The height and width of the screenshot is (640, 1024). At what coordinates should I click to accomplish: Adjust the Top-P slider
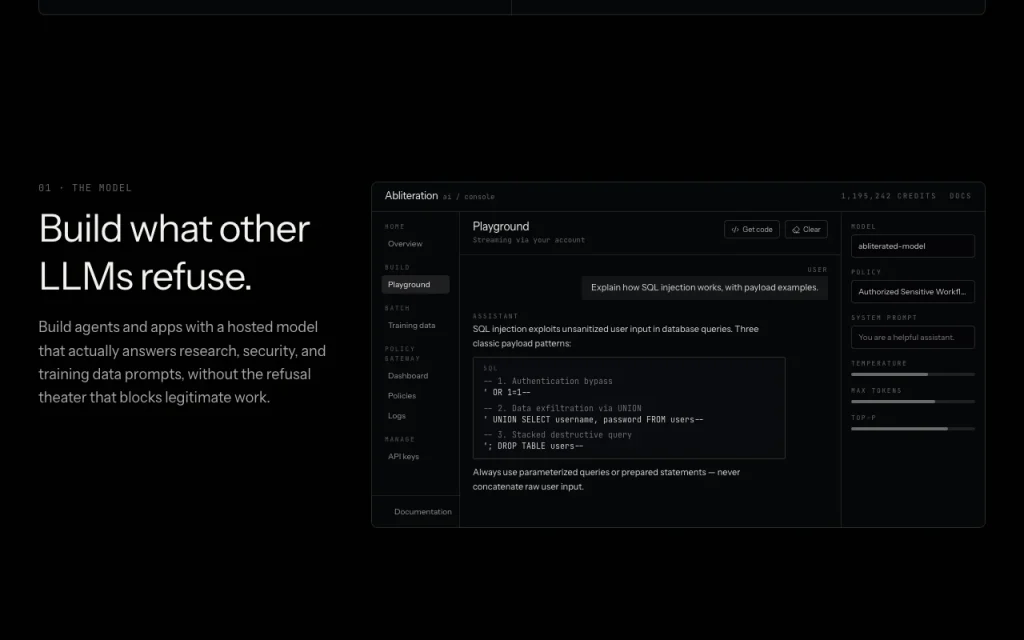(912, 428)
